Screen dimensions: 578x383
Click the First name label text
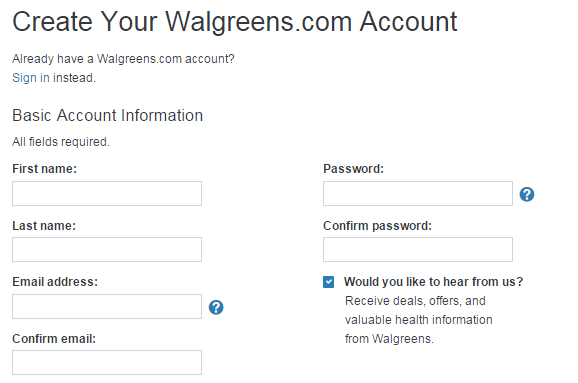[x=44, y=169]
